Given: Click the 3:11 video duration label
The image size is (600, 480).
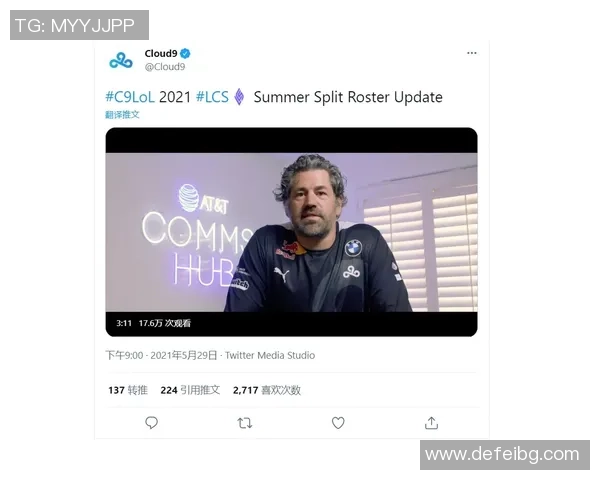Looking at the screenshot, I should click(x=124, y=323).
